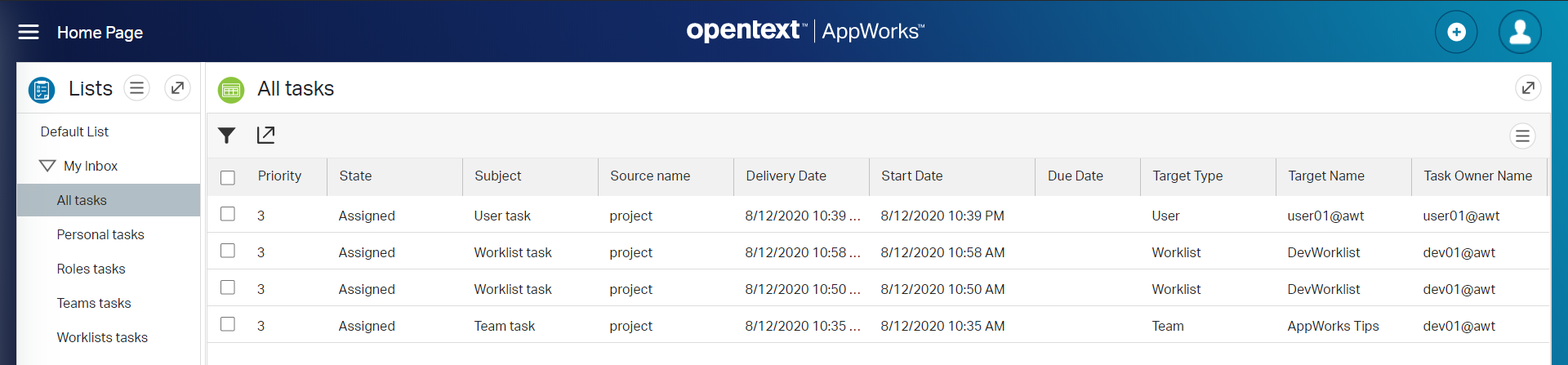
Task: Select the Team task row checkbox
Action: [228, 324]
